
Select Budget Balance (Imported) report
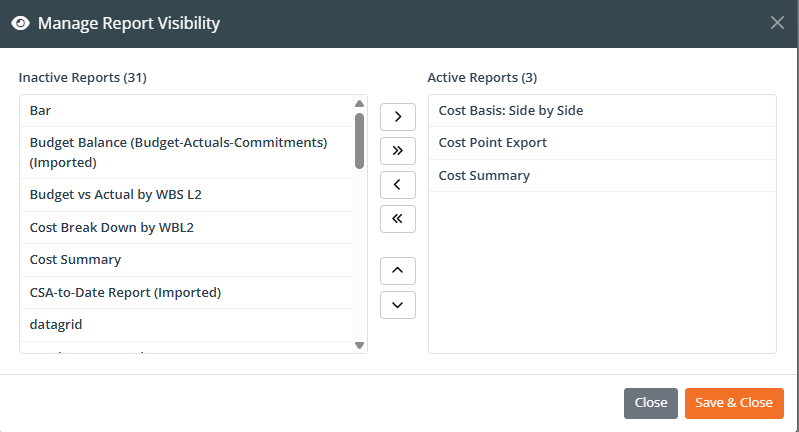[x=186, y=152]
